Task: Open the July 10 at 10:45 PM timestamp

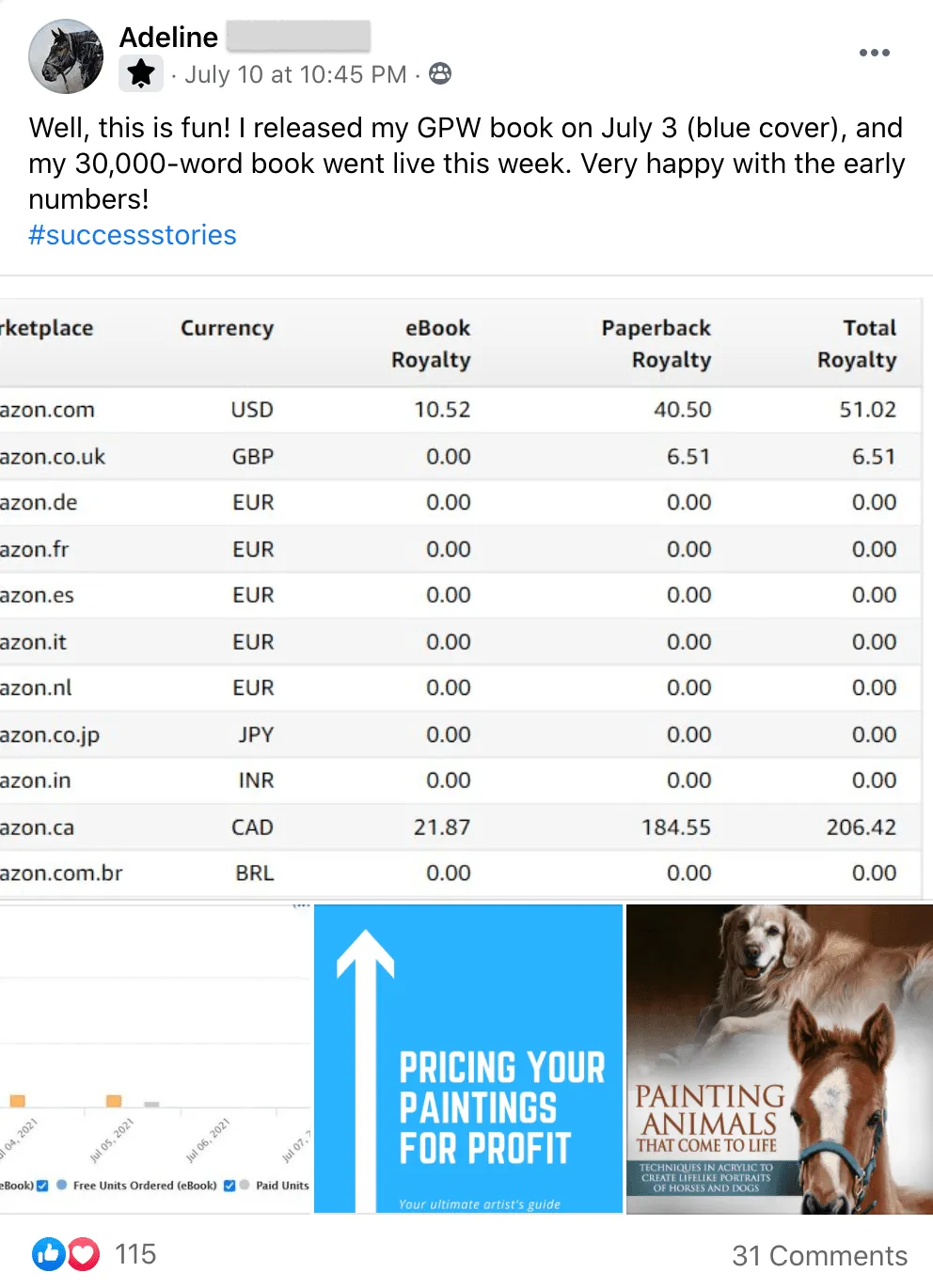Action: click(x=295, y=74)
